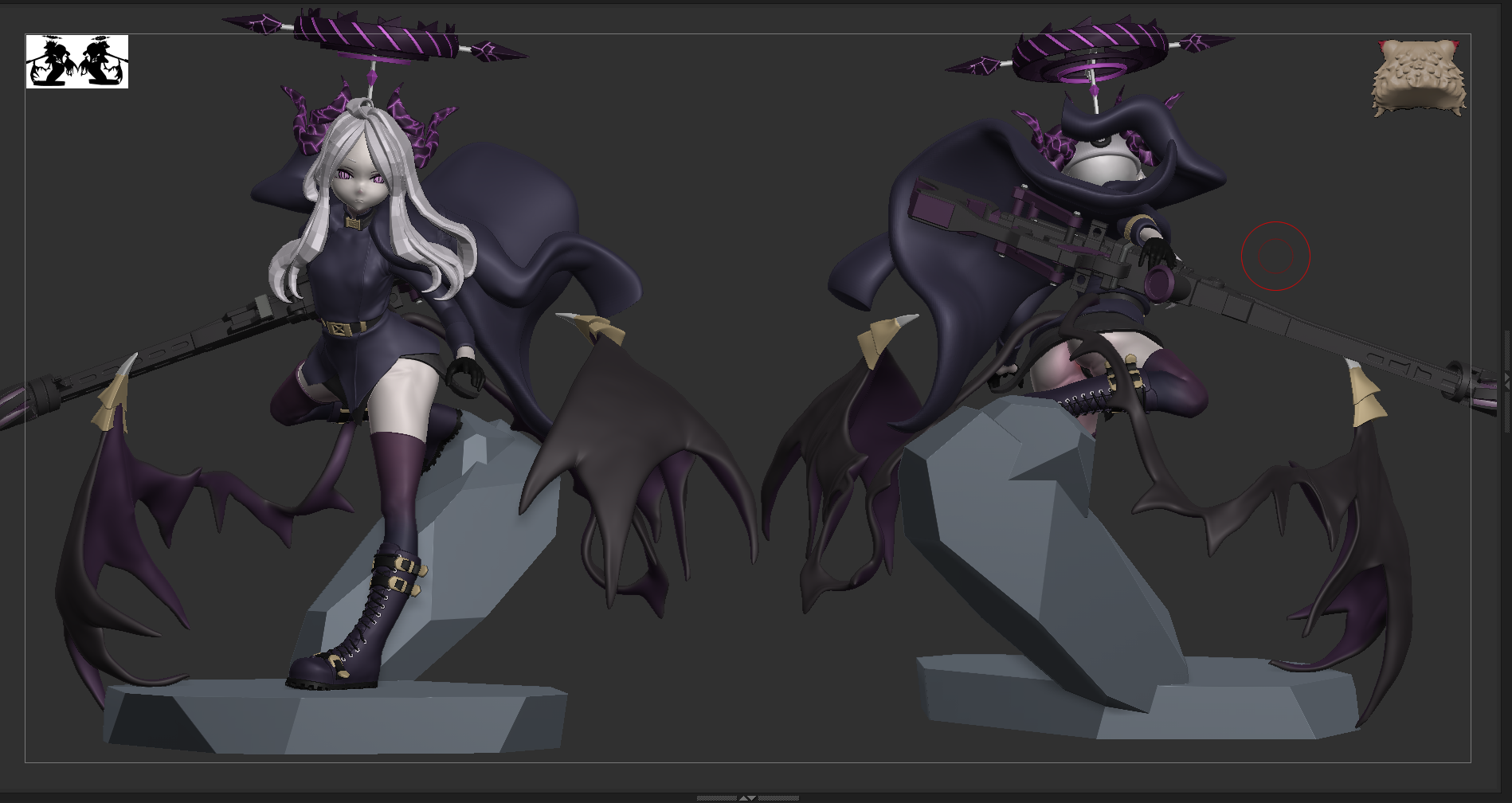The image size is (1512, 803).
Task: Click the CamView head orientation gizmo
Action: point(1419,77)
